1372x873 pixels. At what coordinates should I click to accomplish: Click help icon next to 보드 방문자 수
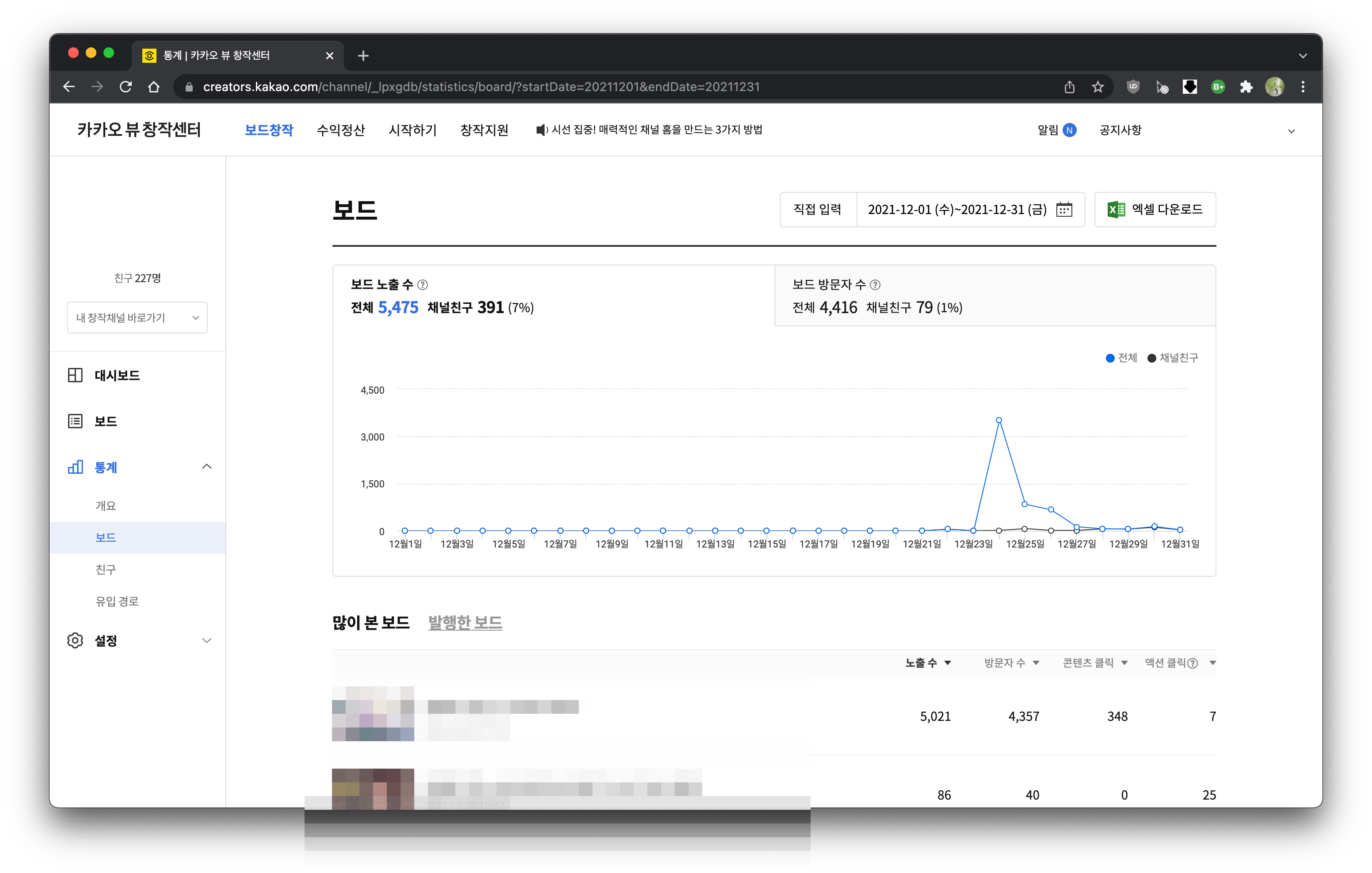pyautogui.click(x=875, y=284)
